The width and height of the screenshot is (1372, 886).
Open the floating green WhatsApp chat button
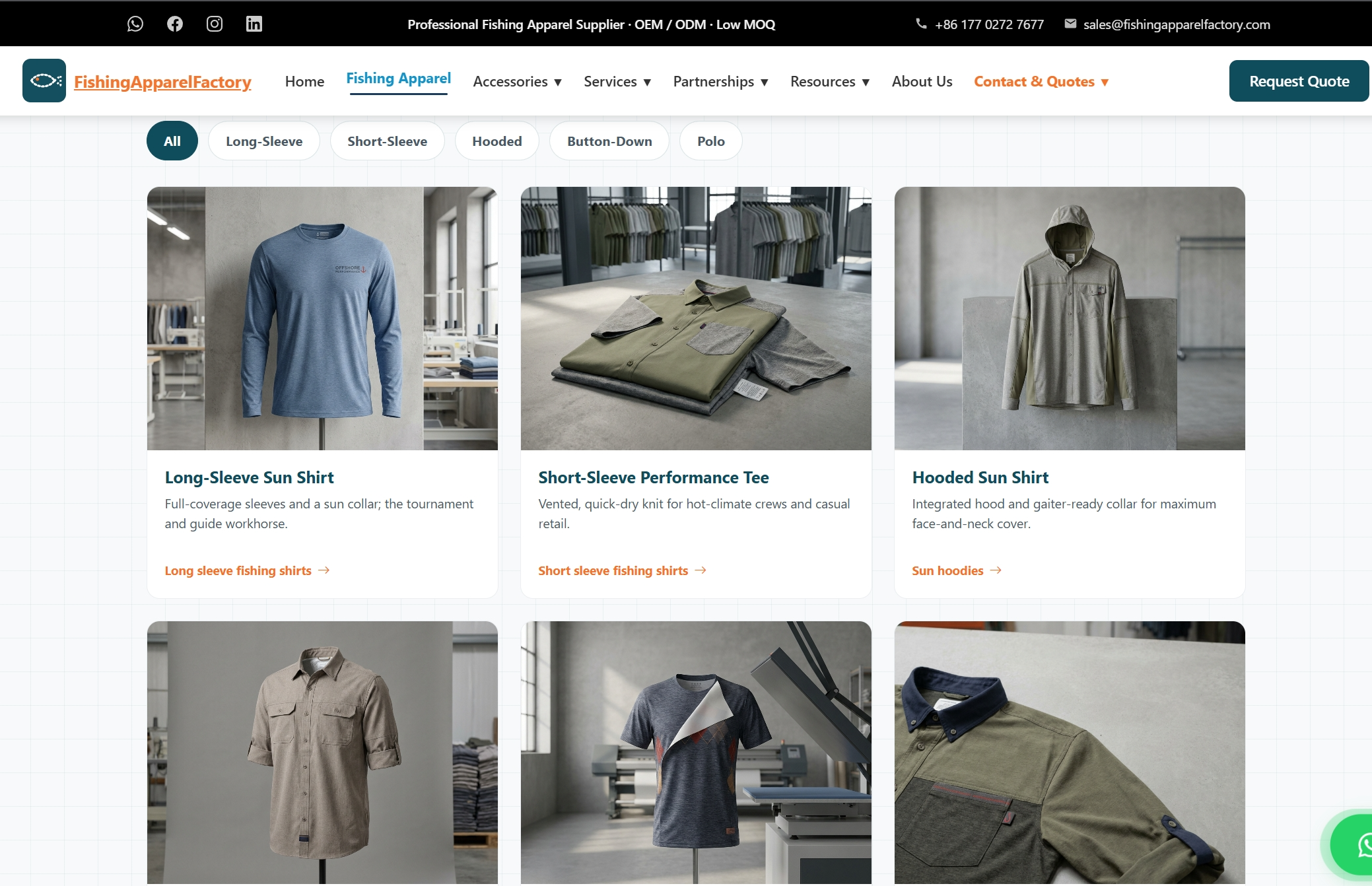click(1354, 845)
